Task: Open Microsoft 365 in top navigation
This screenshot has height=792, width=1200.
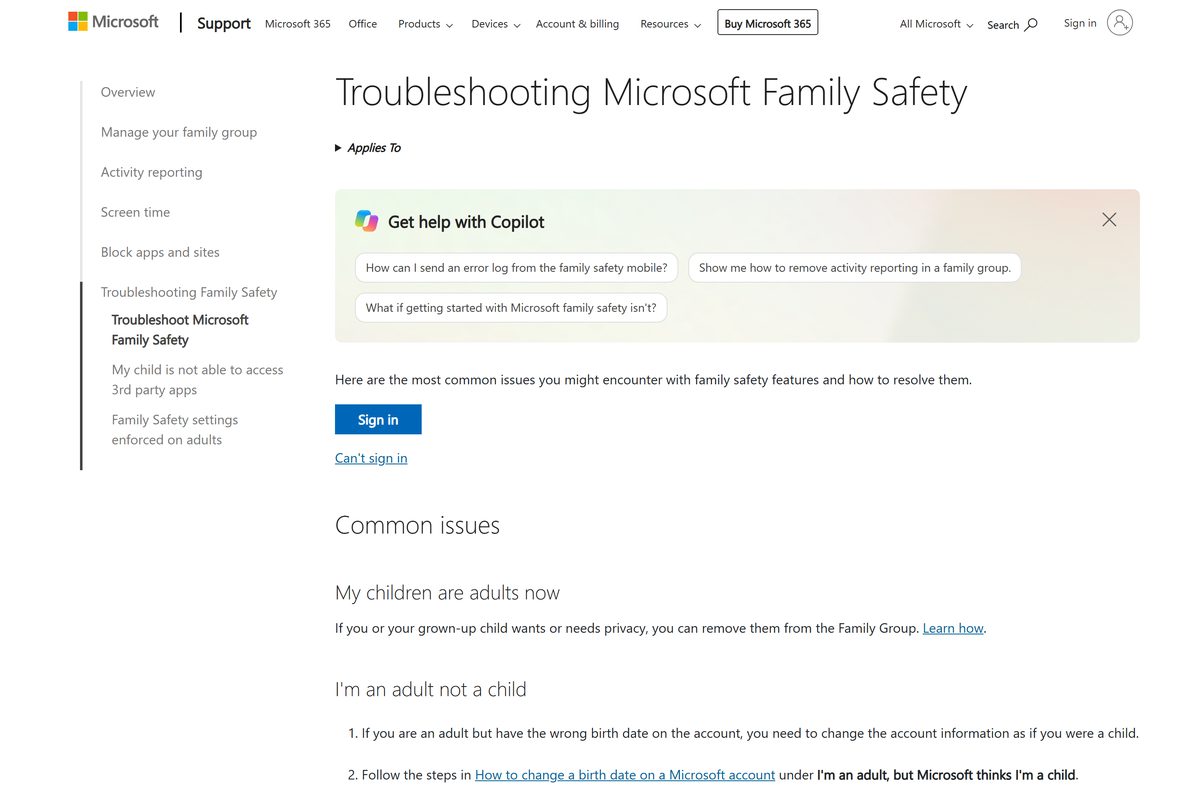Action: pyautogui.click(x=298, y=24)
